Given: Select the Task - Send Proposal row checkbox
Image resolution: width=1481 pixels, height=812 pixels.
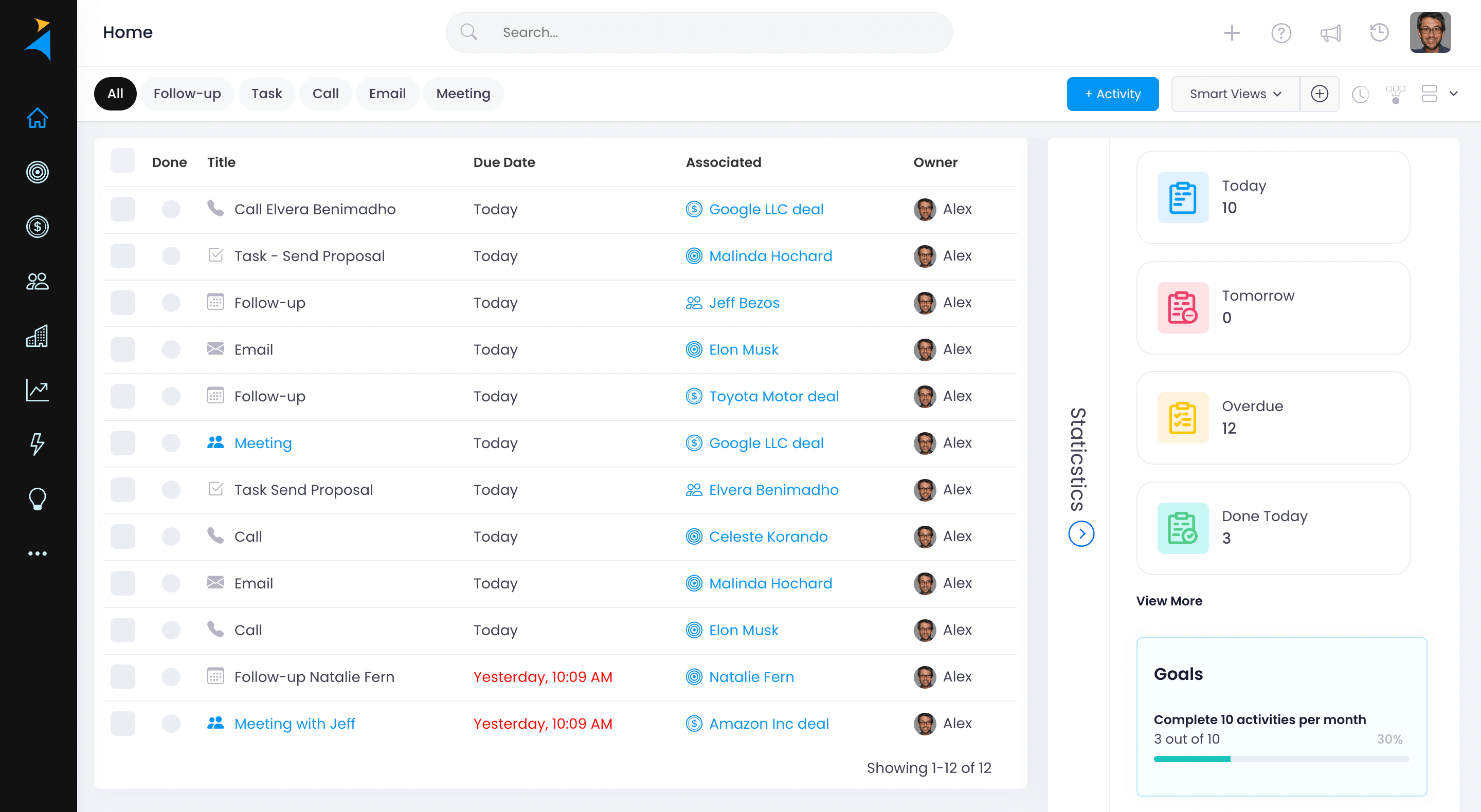Looking at the screenshot, I should [122, 256].
